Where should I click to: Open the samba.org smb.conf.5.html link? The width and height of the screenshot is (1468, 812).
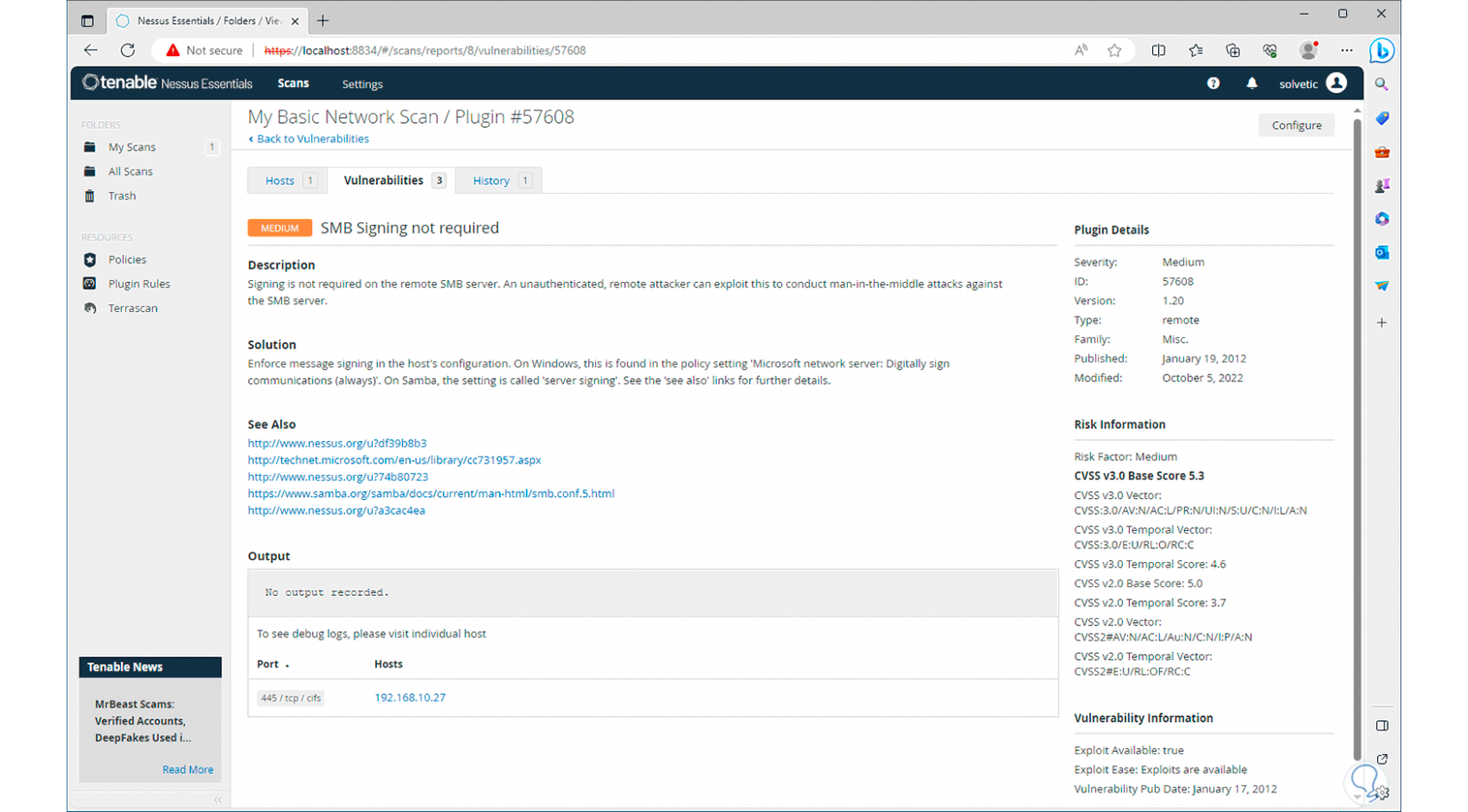(431, 494)
